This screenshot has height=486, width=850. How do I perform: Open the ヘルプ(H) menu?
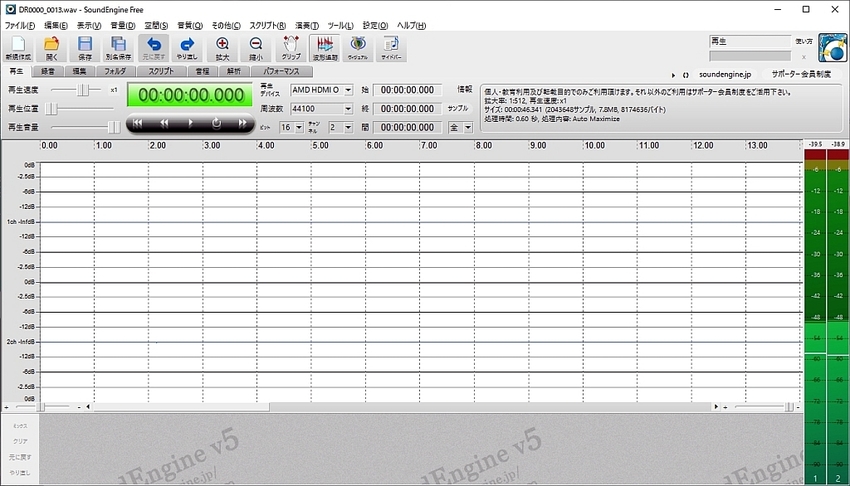click(411, 25)
